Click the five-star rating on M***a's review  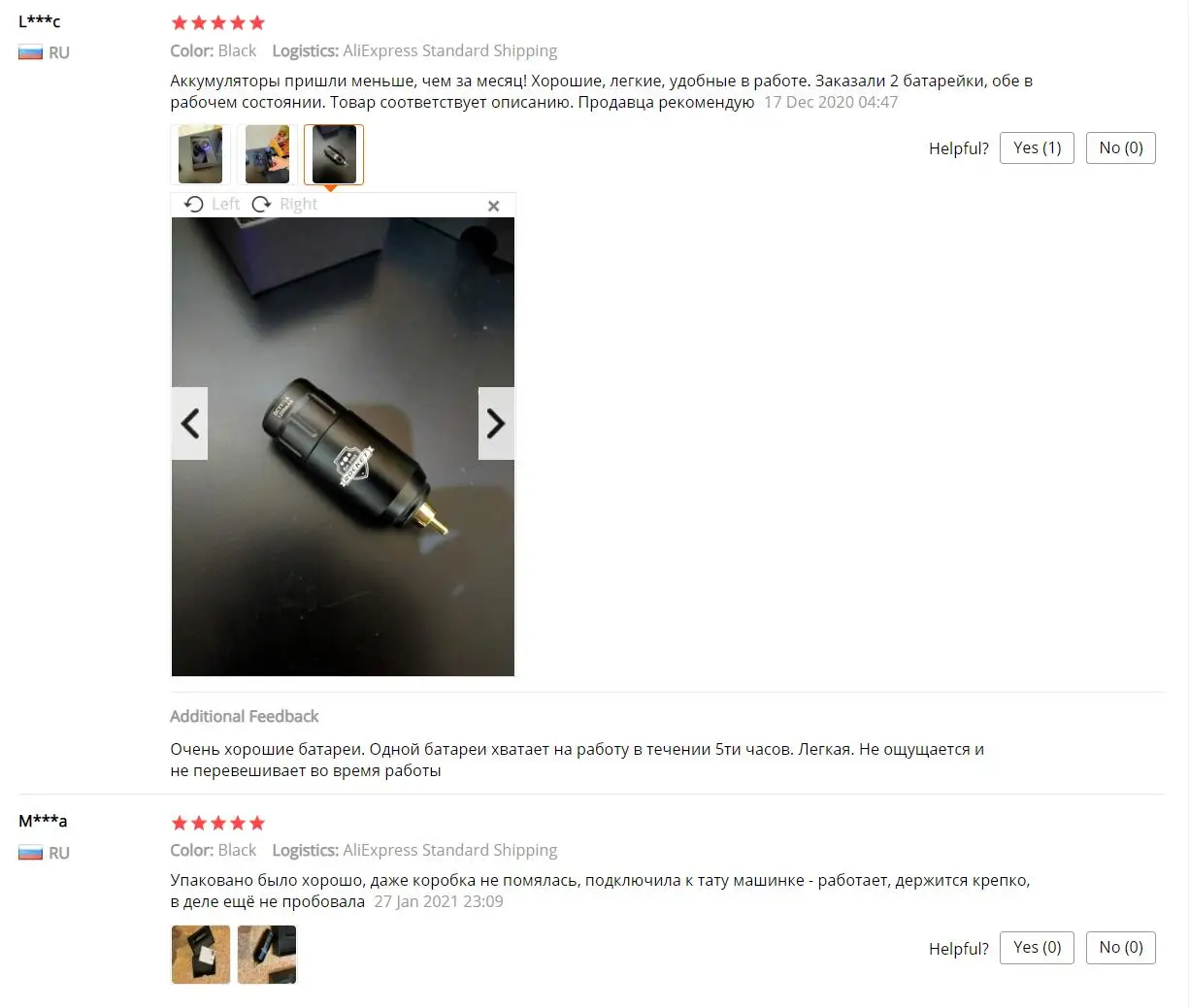coord(217,823)
